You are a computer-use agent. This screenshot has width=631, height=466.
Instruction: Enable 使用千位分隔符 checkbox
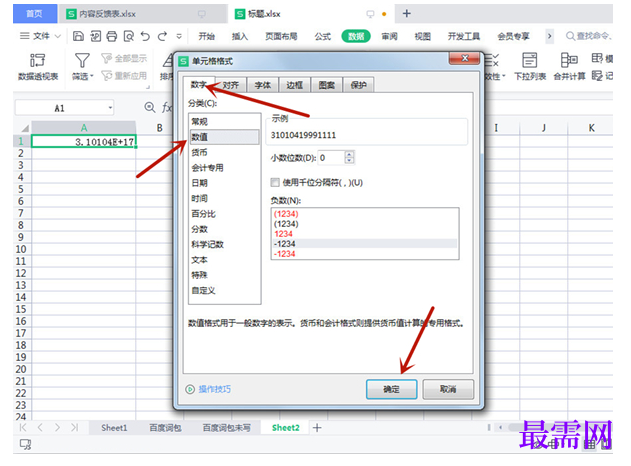click(275, 183)
